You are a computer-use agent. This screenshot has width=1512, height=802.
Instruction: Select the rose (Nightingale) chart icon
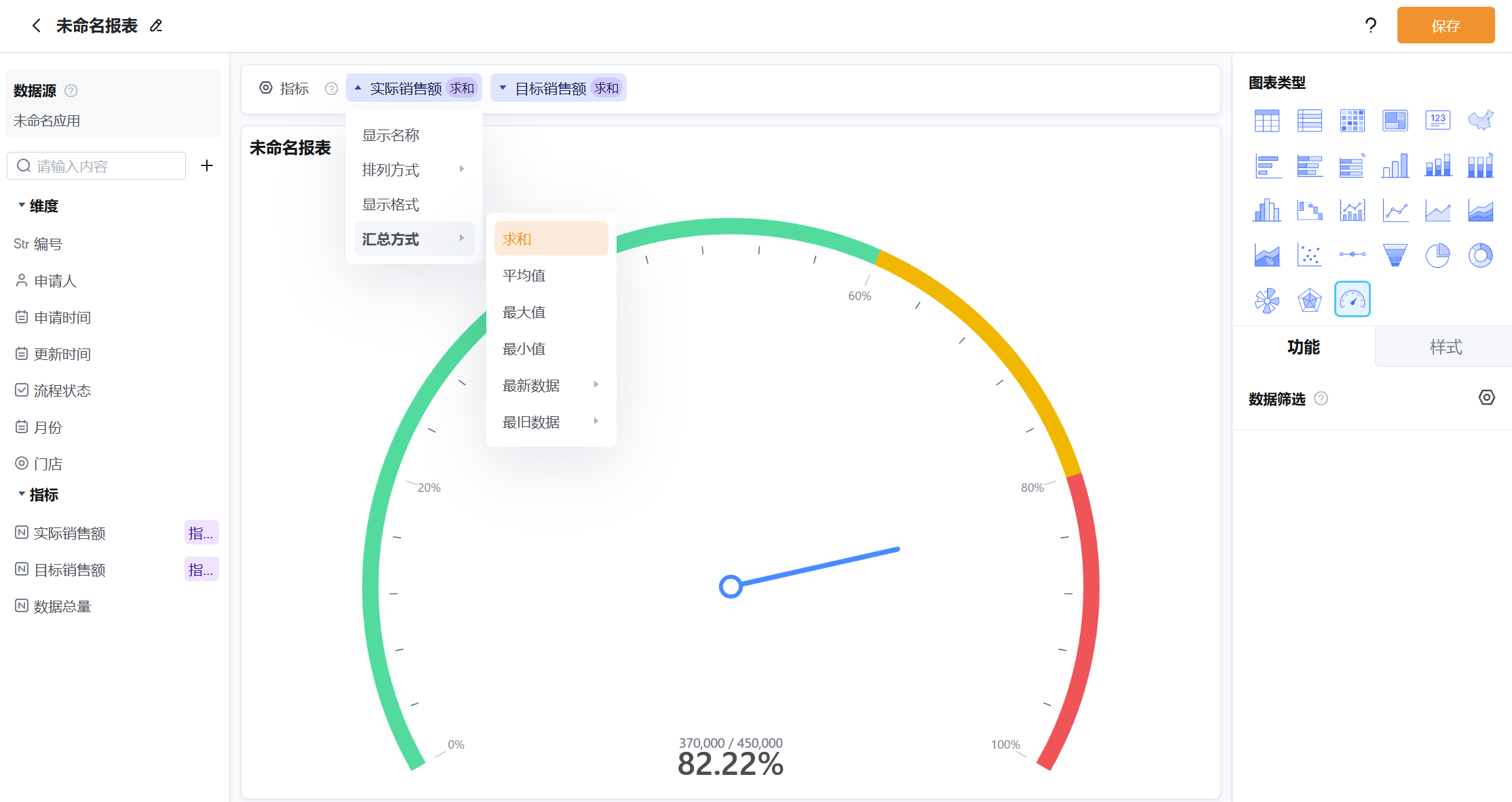pos(1266,300)
